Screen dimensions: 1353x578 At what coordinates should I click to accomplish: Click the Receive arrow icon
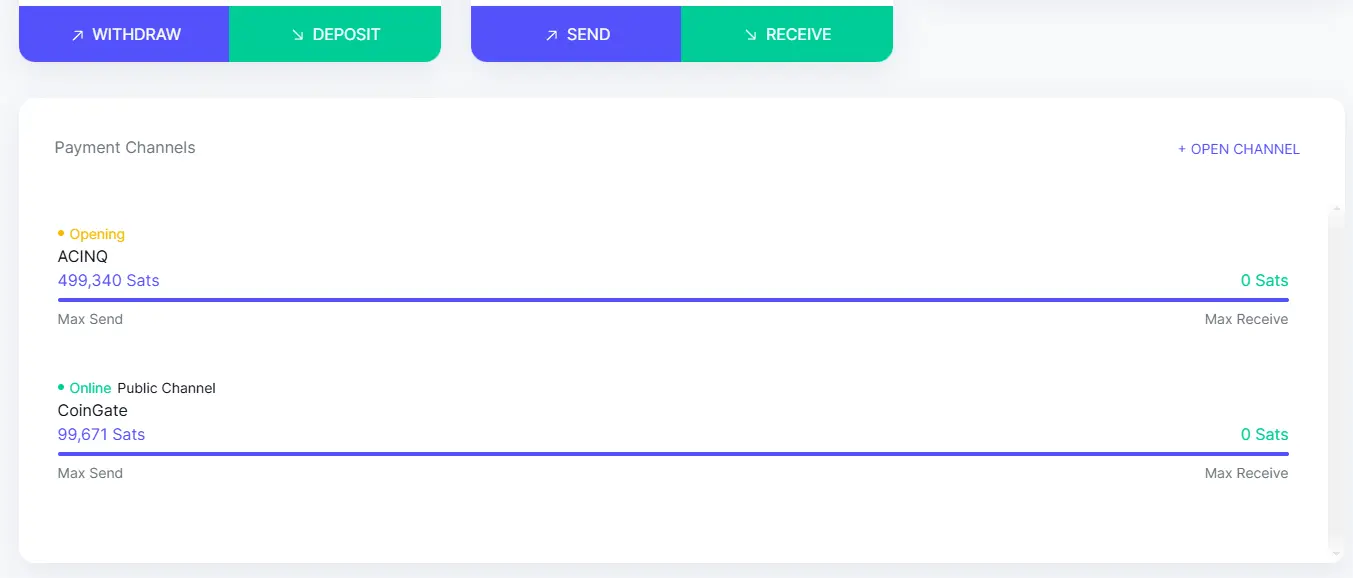(x=751, y=35)
